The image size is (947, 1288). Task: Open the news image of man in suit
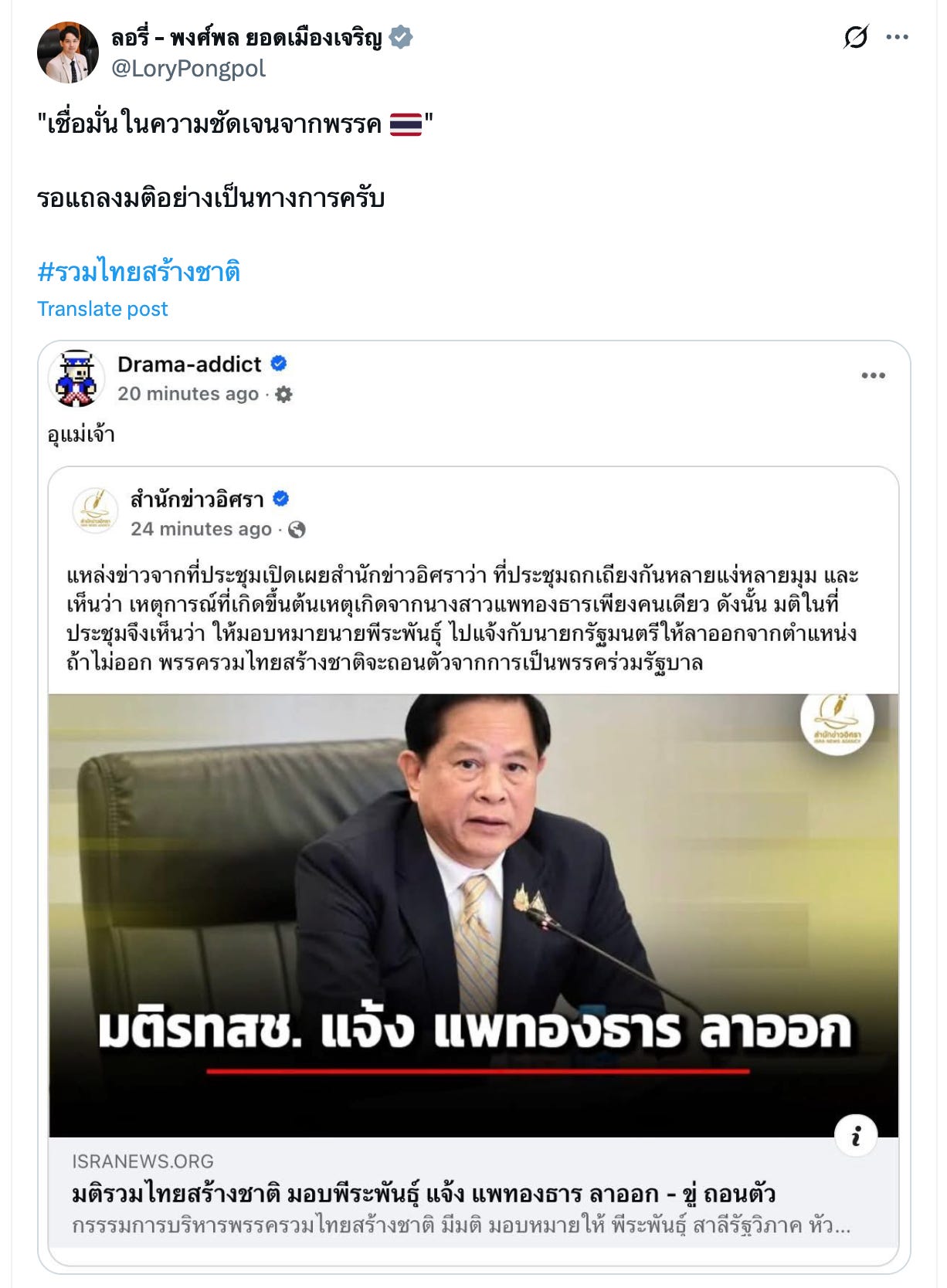point(473,915)
